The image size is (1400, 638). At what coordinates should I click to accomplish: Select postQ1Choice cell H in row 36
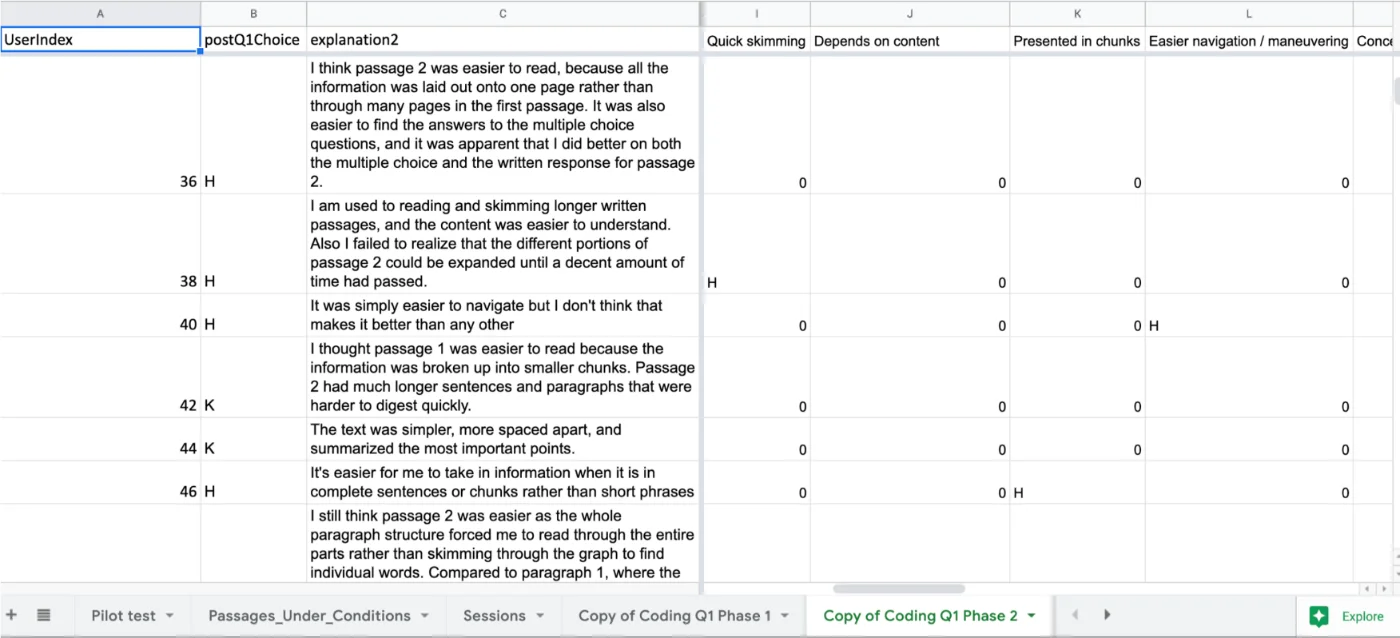[253, 124]
